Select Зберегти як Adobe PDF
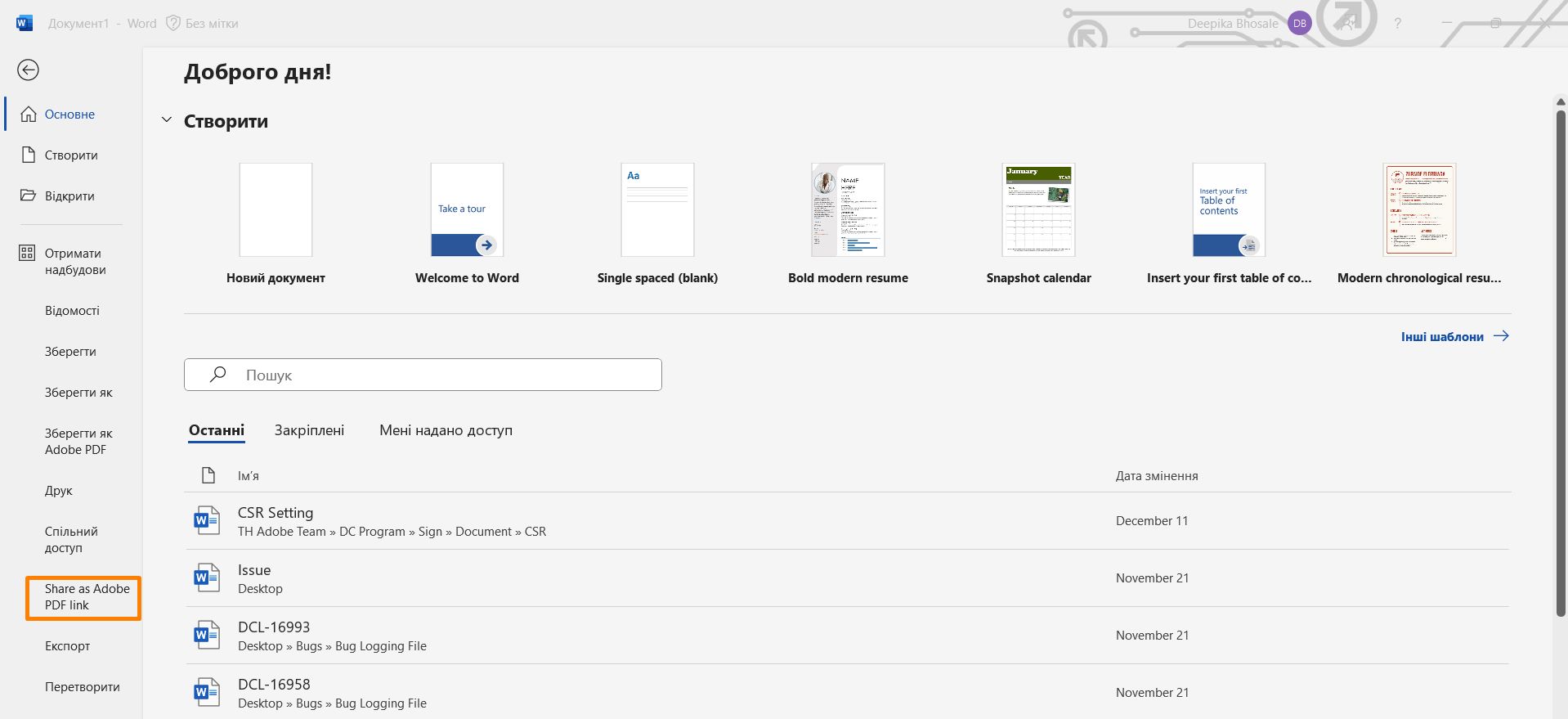The height and width of the screenshot is (719, 1568). tap(78, 442)
